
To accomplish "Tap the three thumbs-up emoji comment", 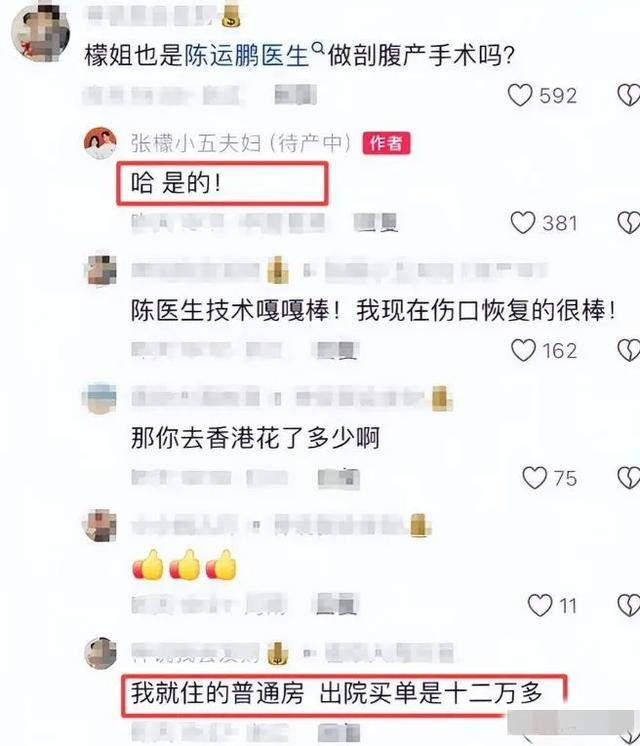I will (184, 565).
